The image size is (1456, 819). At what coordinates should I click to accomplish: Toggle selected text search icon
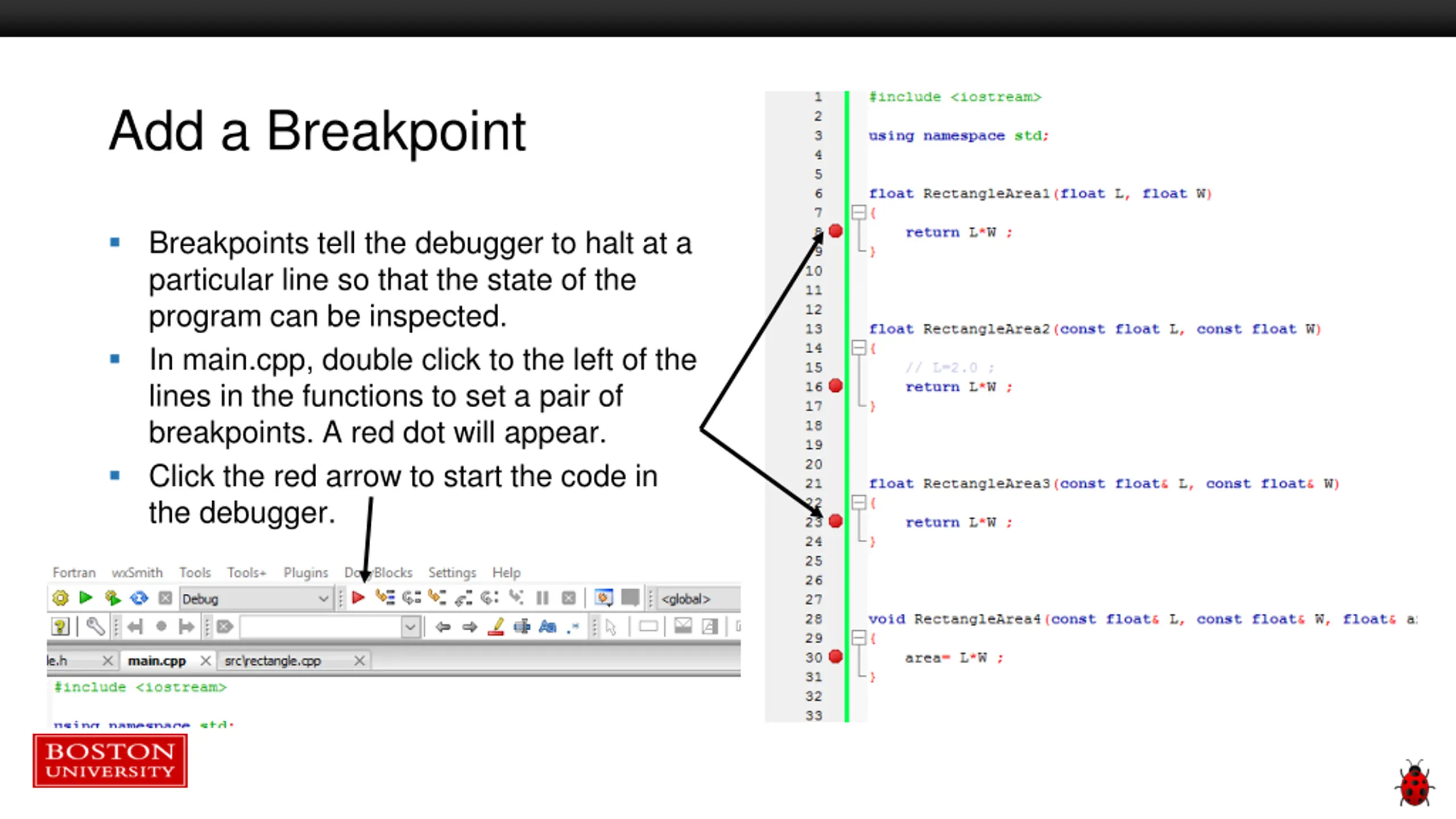pyautogui.click(x=522, y=627)
